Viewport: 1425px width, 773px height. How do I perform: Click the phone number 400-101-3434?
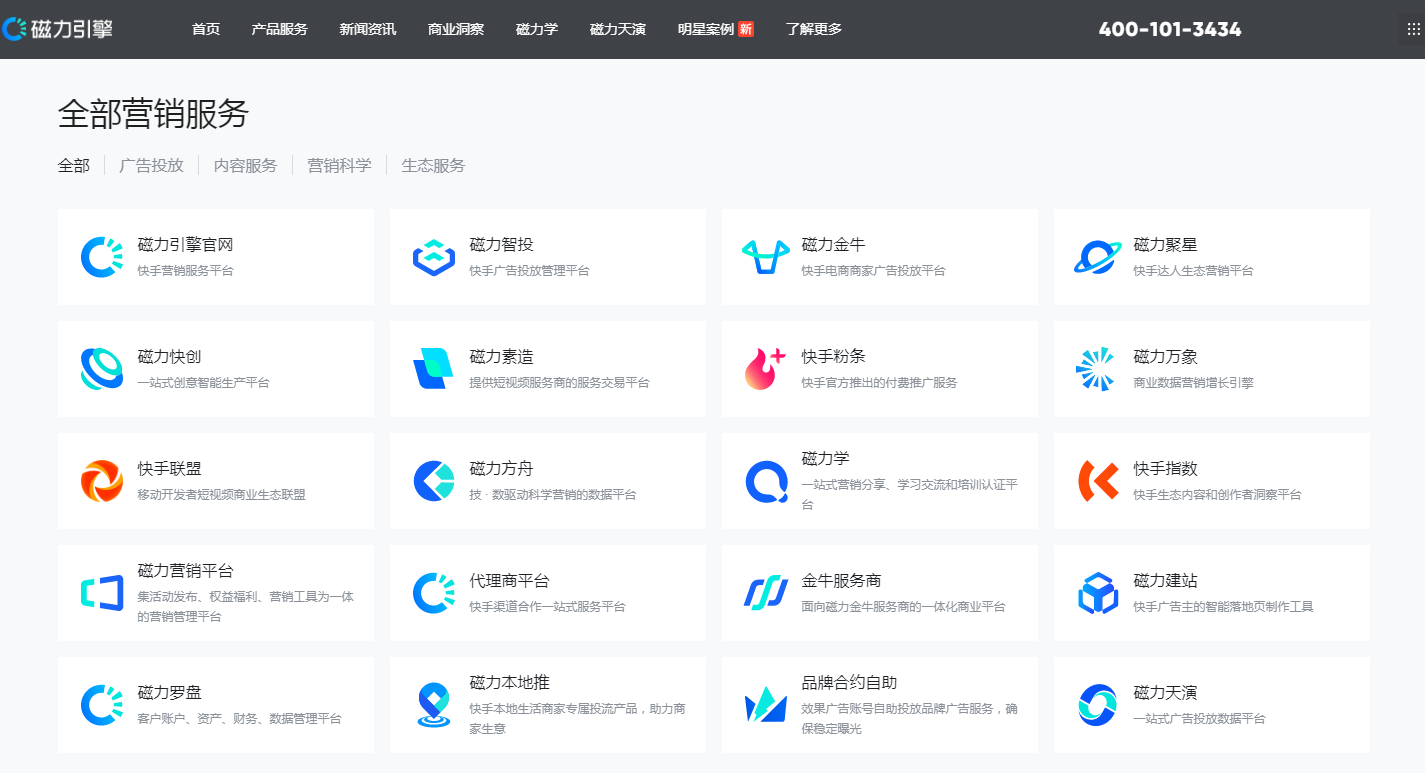(1168, 29)
